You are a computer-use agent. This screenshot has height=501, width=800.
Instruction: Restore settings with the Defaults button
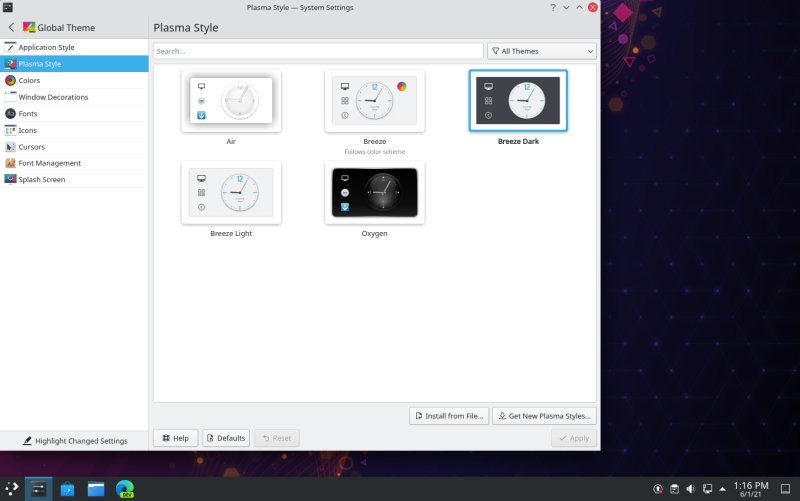pos(225,438)
